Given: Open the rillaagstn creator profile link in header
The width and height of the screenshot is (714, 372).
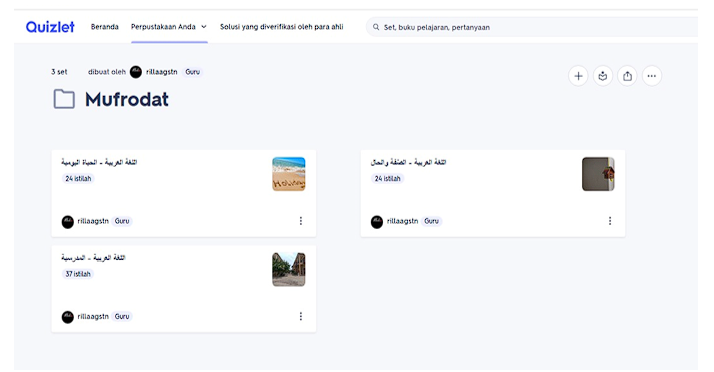Looking at the screenshot, I should click(x=162, y=72).
